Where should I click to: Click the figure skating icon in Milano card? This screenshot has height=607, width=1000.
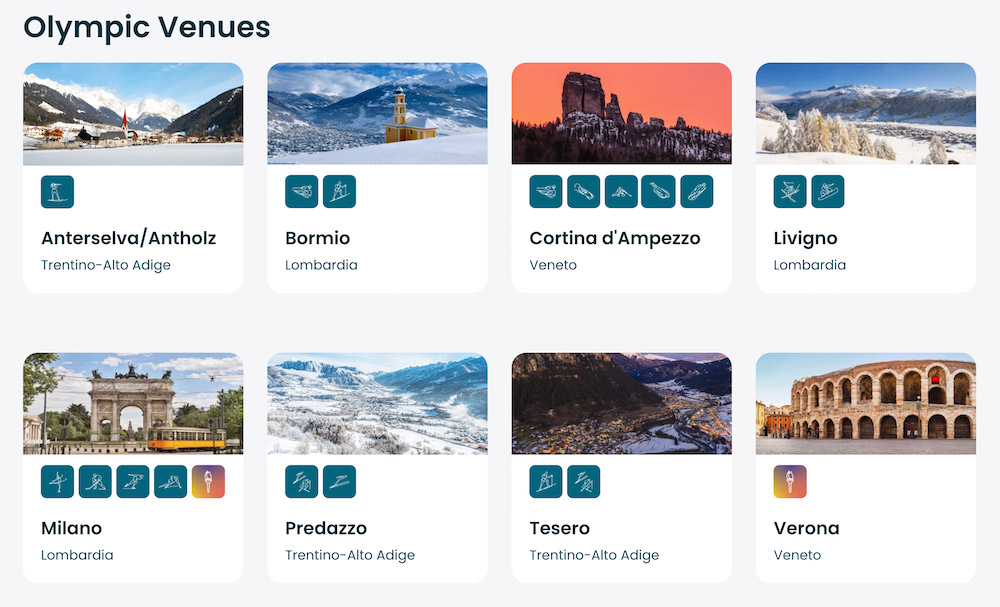57,482
